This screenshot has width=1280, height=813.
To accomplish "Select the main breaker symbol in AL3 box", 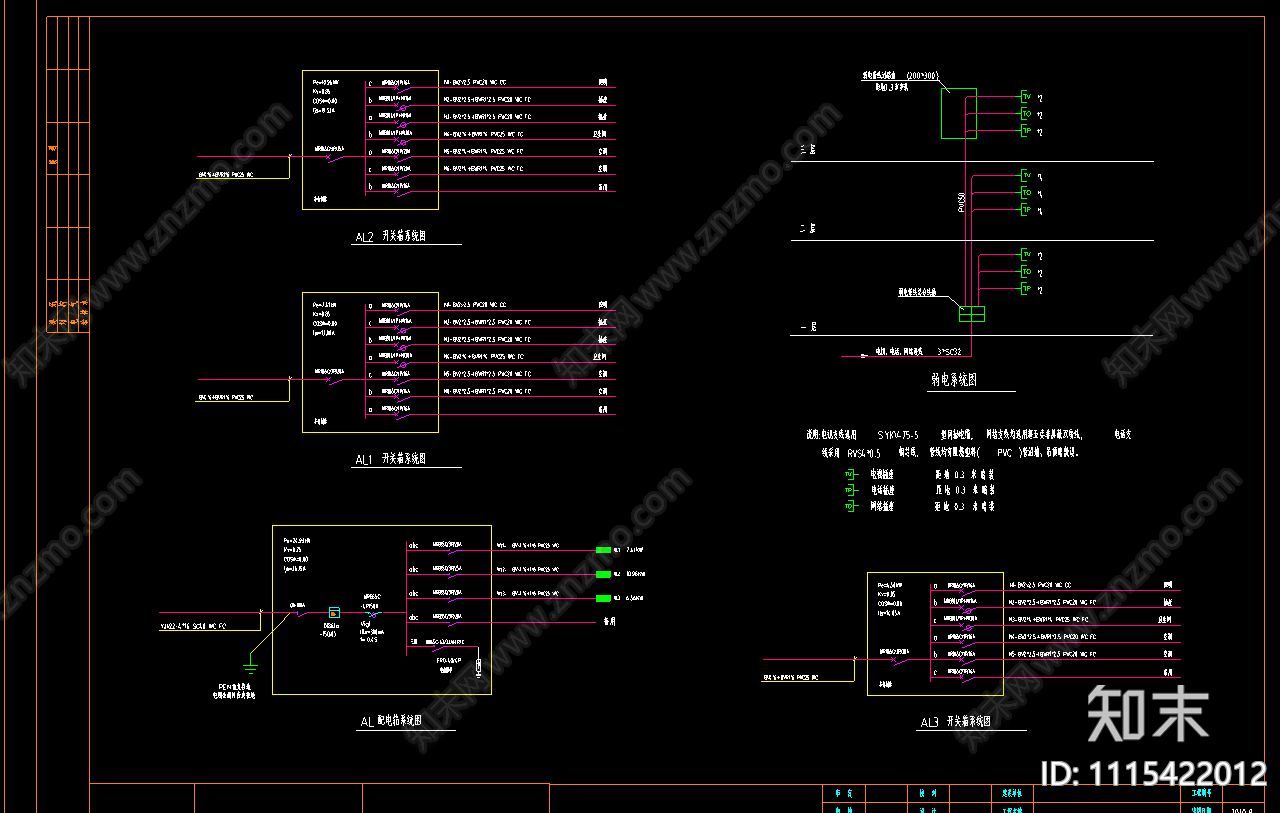I will click(x=899, y=659).
